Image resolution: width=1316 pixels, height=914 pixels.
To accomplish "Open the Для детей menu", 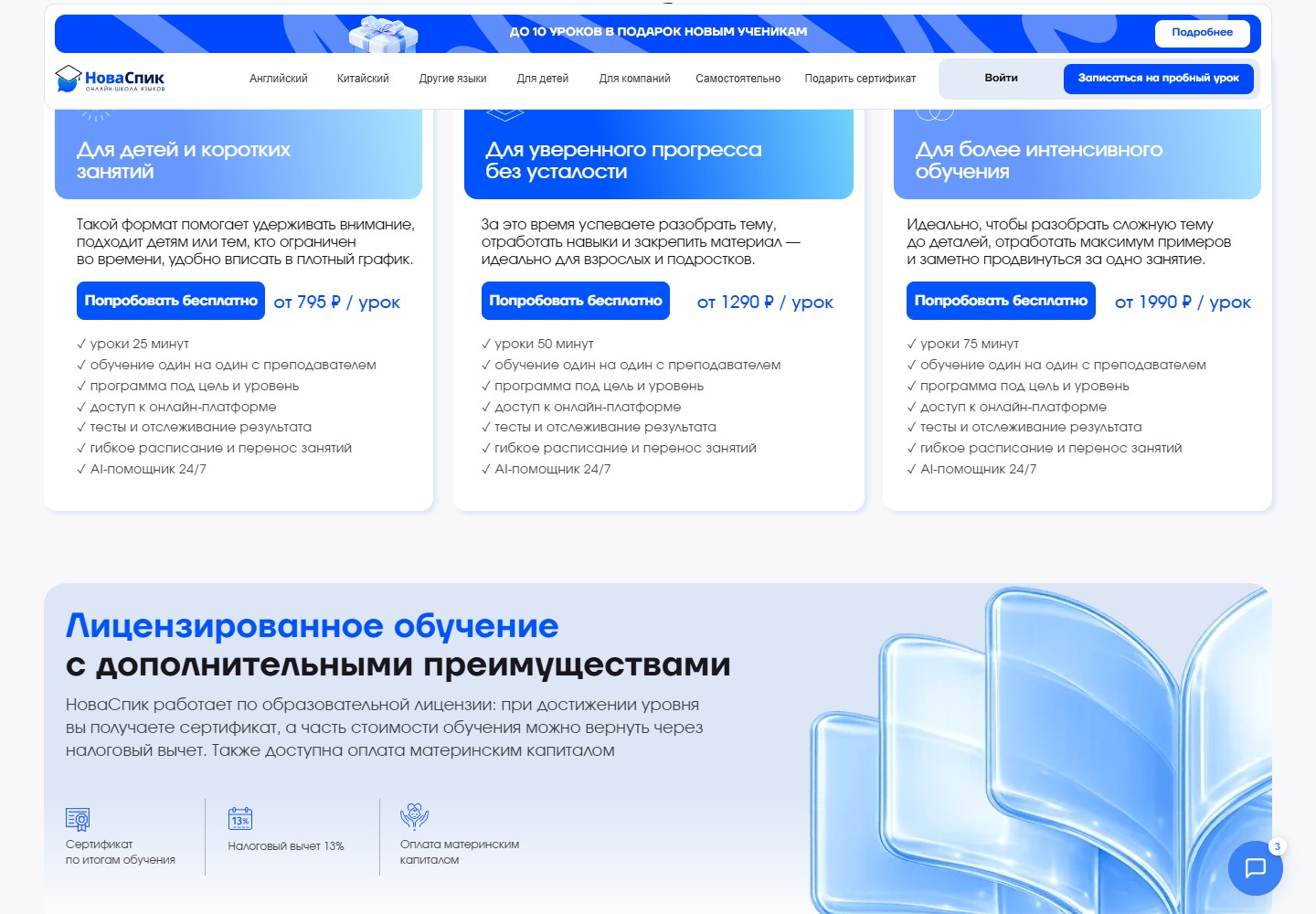I will click(x=543, y=79).
